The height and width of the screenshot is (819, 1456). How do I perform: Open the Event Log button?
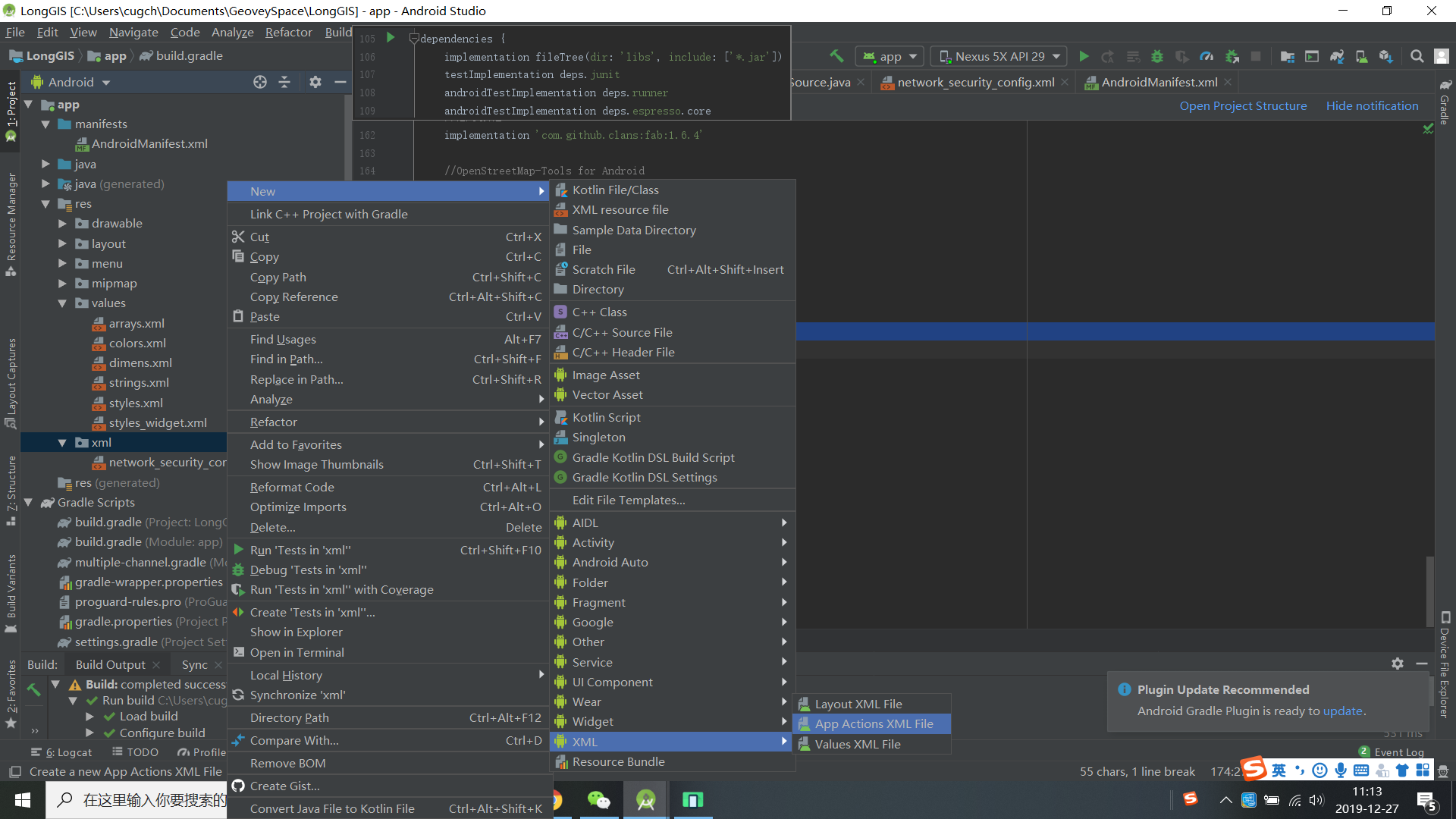click(1392, 752)
